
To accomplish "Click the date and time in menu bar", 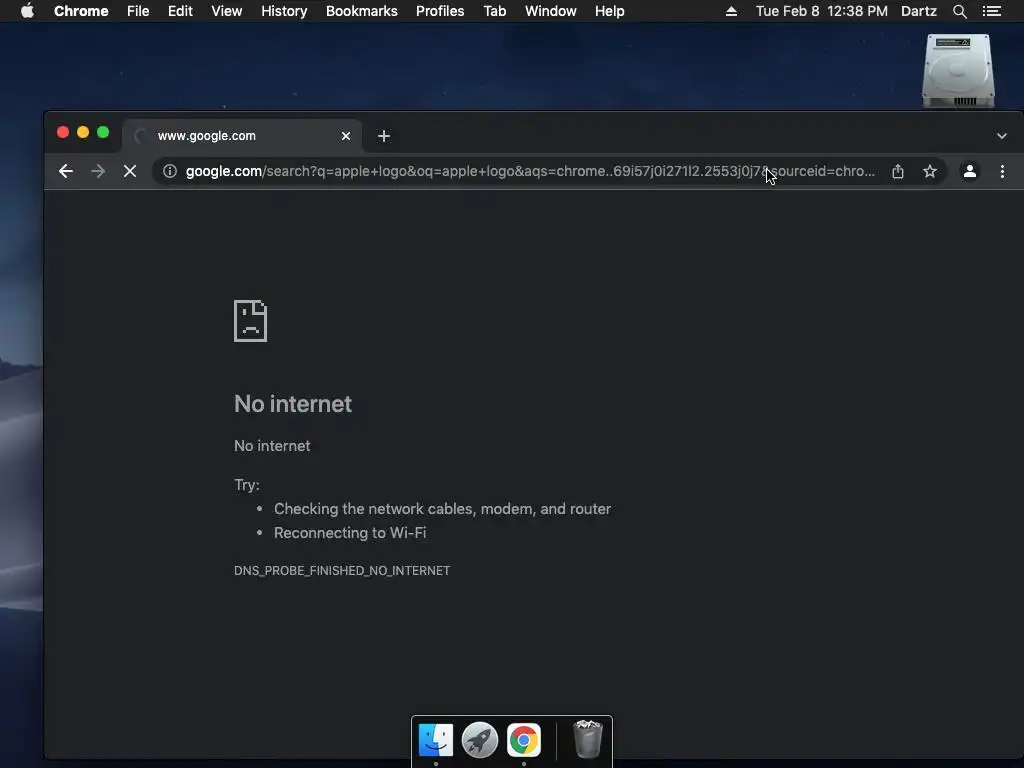I will pyautogui.click(x=822, y=11).
